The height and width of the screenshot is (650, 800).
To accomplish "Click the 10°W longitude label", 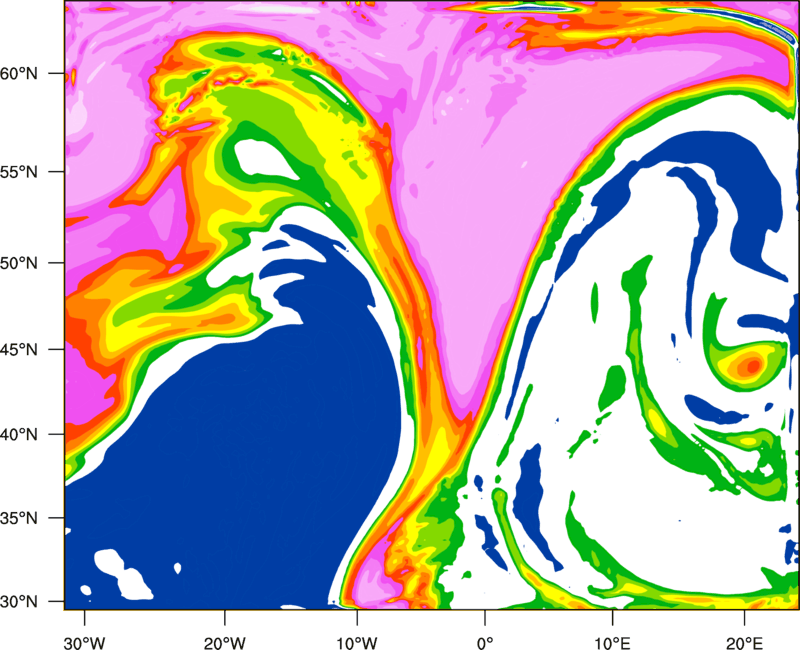I will pos(357,643).
